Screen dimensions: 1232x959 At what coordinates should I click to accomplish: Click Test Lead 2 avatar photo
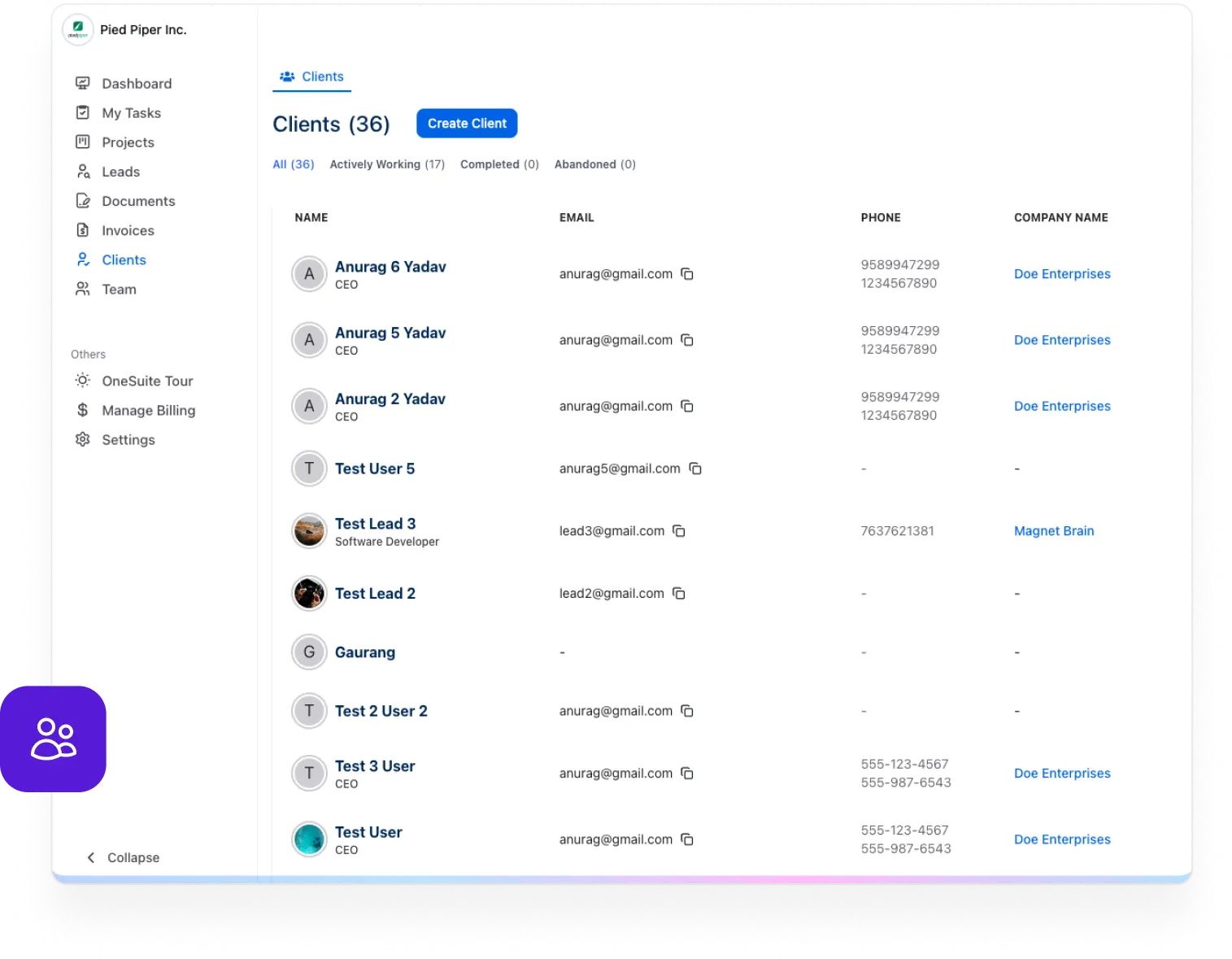(309, 594)
